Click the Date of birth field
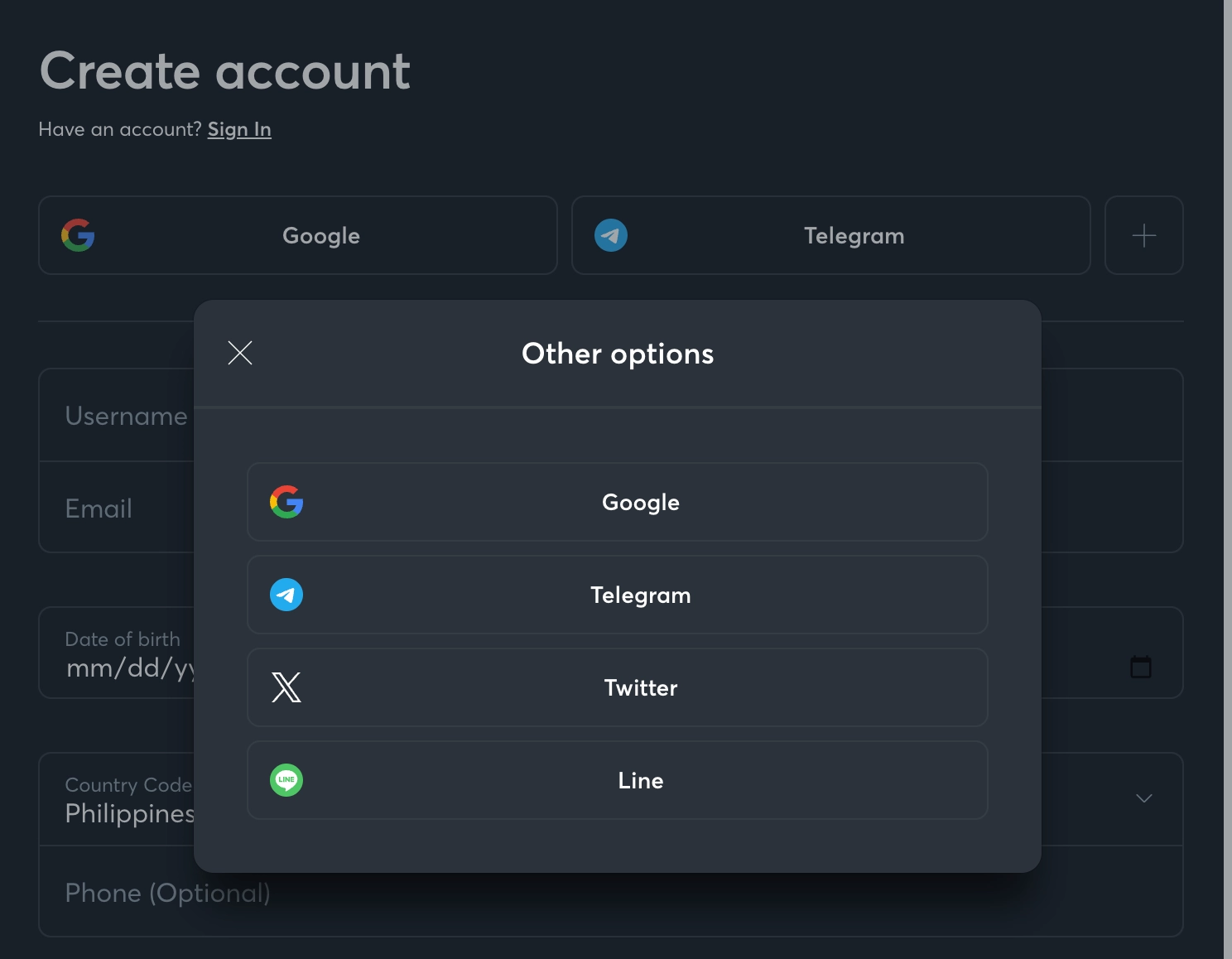 tap(611, 653)
